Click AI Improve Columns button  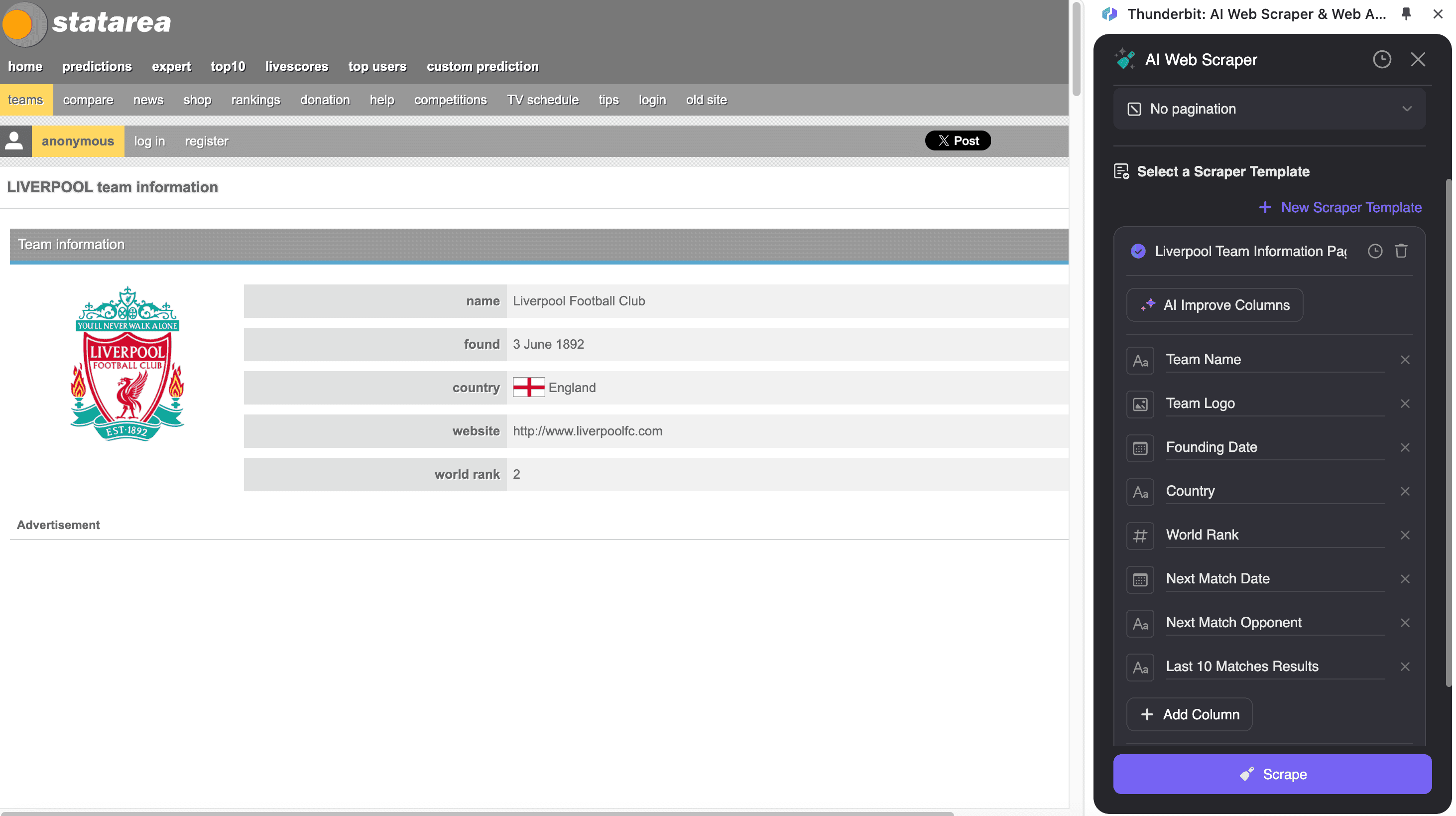1214,305
